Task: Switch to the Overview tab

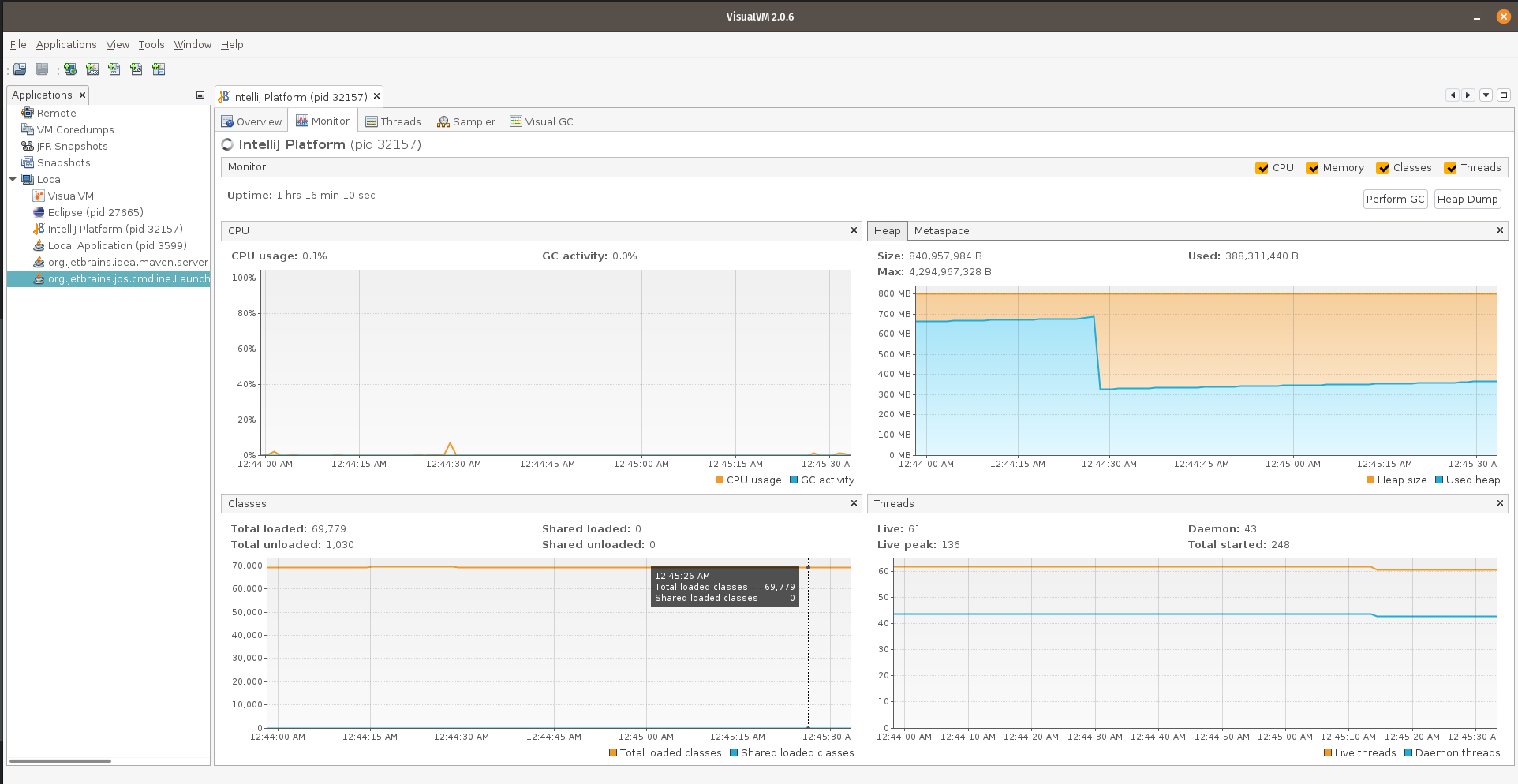Action: [251, 121]
